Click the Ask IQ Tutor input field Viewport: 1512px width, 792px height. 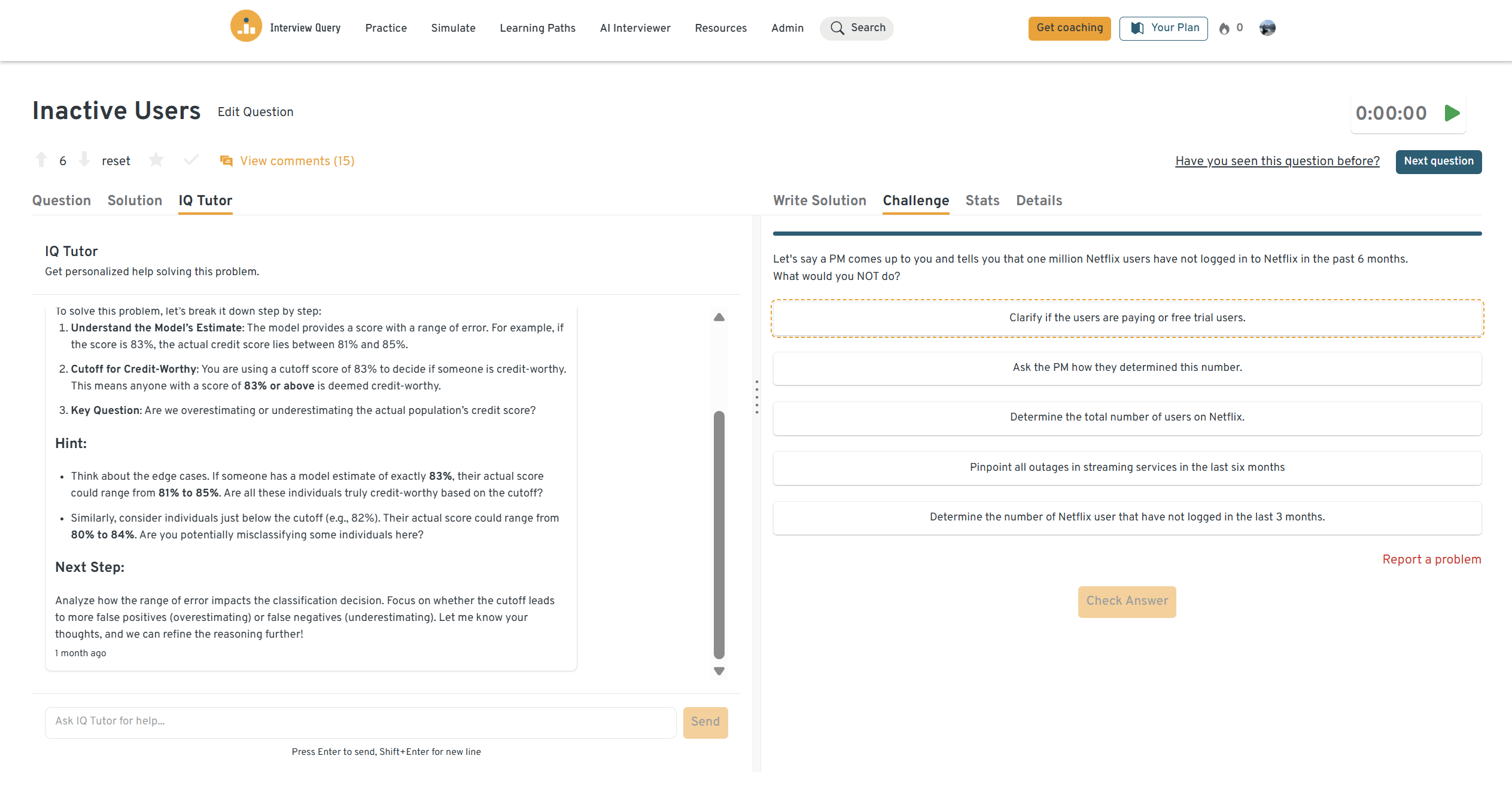point(360,721)
